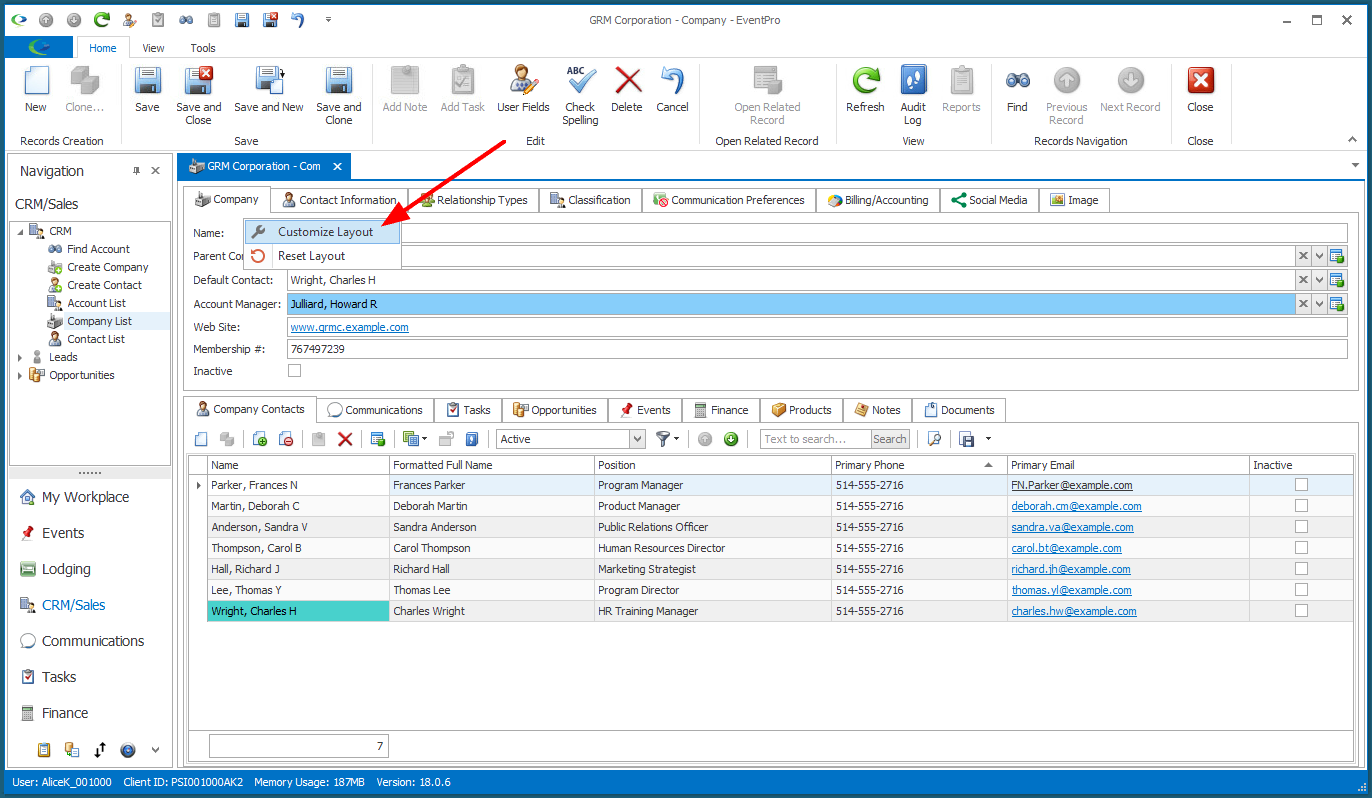Open www.grmc.example.com web site link
1372x798 pixels.
[349, 327]
